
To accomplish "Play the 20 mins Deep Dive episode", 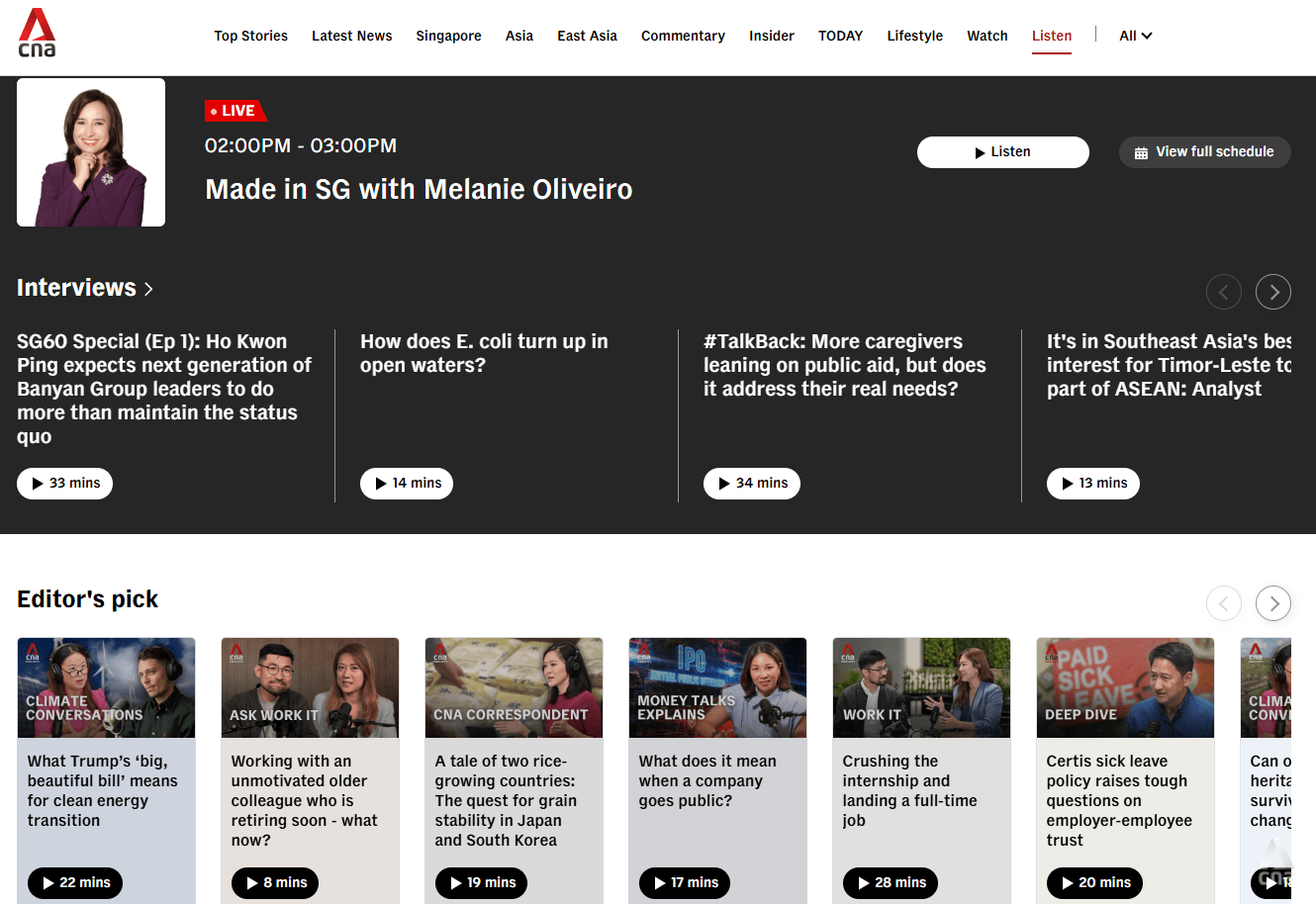I will (x=1094, y=883).
